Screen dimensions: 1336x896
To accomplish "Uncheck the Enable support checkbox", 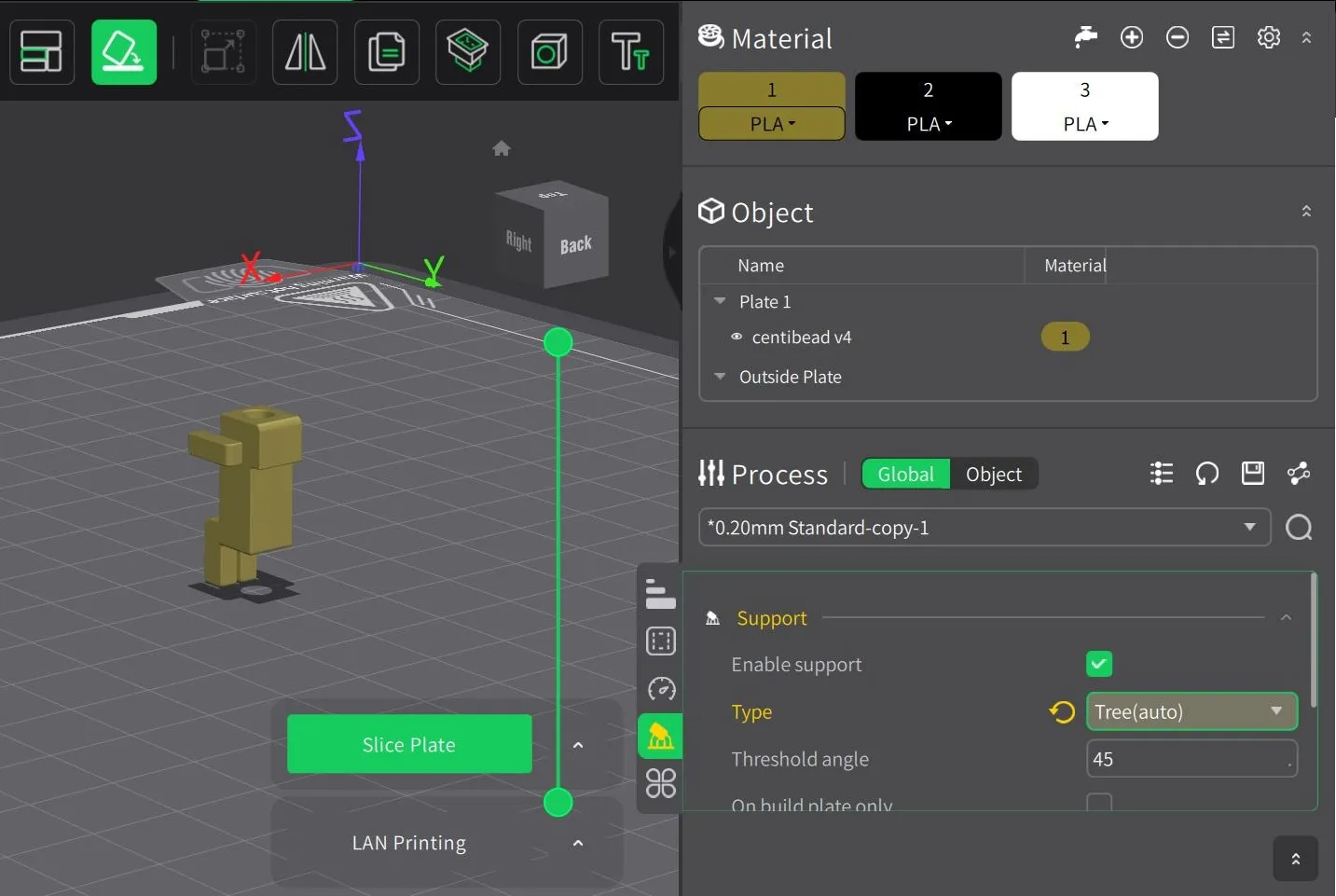I will point(1099,664).
